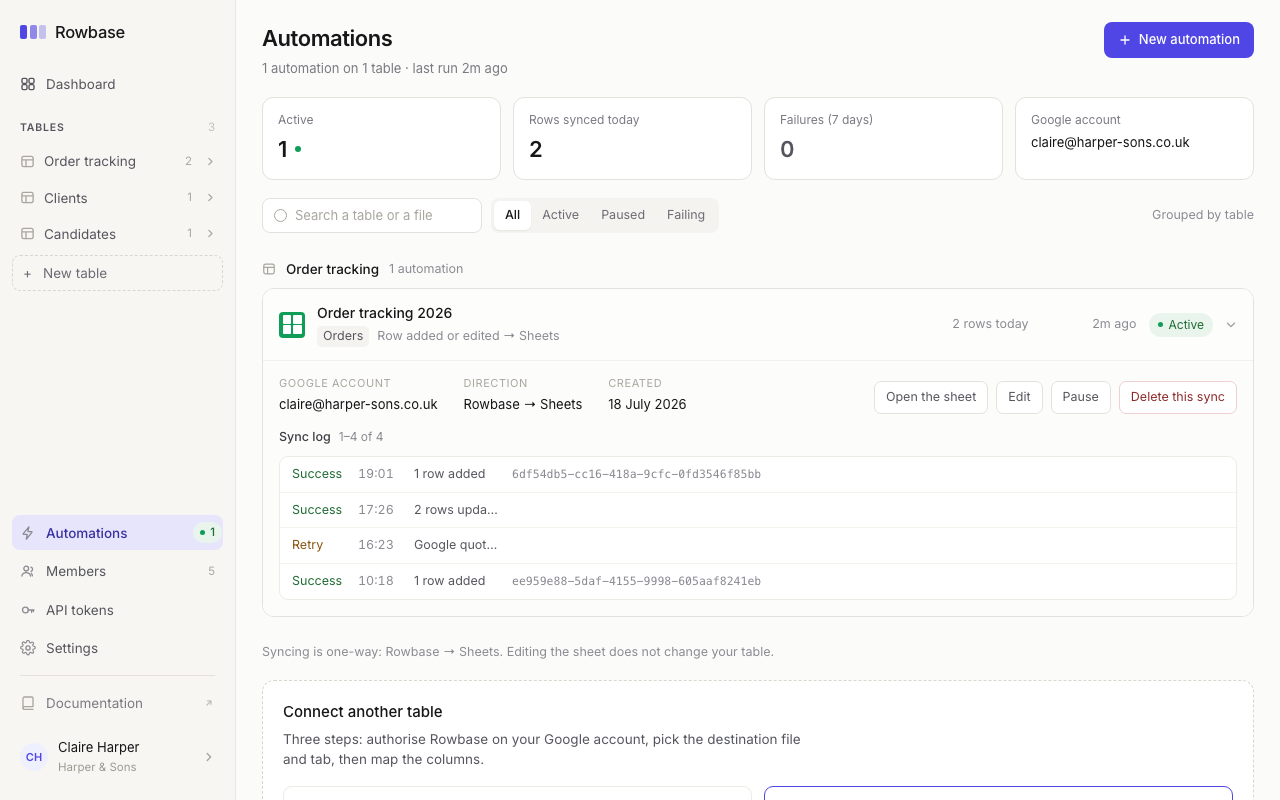
Task: Go to Members in the sidebar
Action: (117, 571)
